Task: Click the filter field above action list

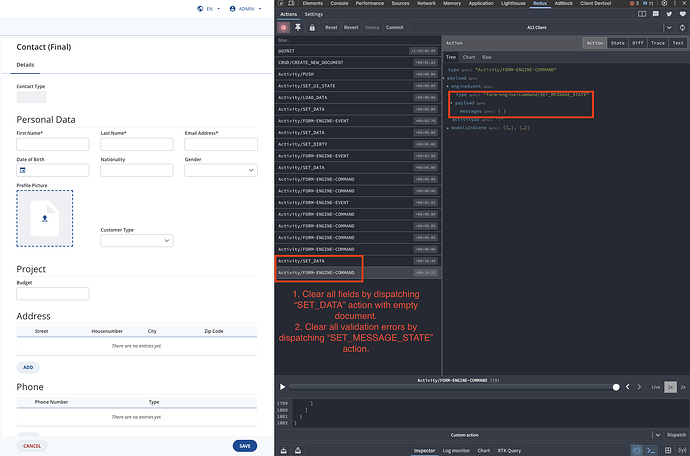Action: 358,40
